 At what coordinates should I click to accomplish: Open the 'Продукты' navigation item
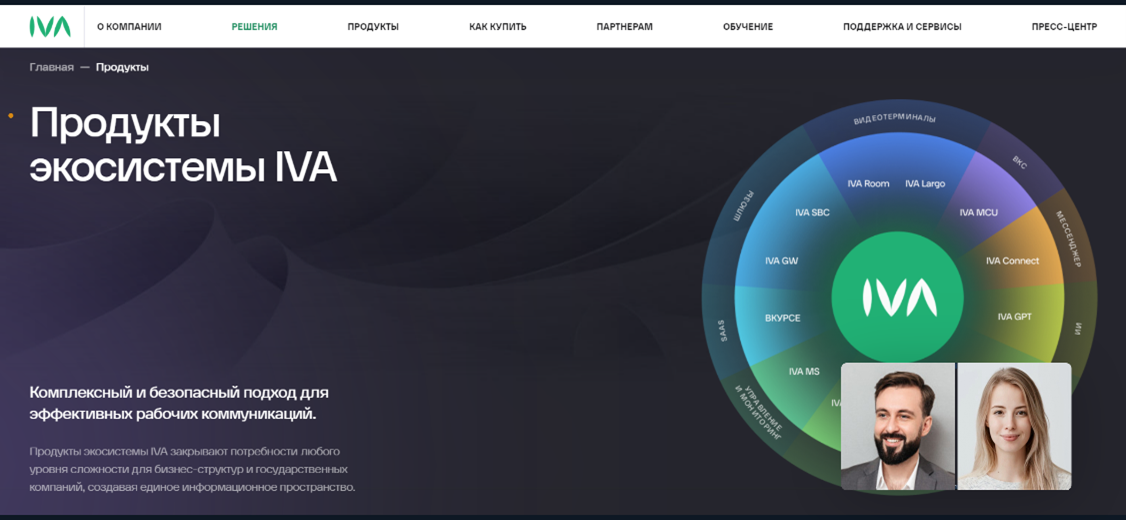(373, 27)
